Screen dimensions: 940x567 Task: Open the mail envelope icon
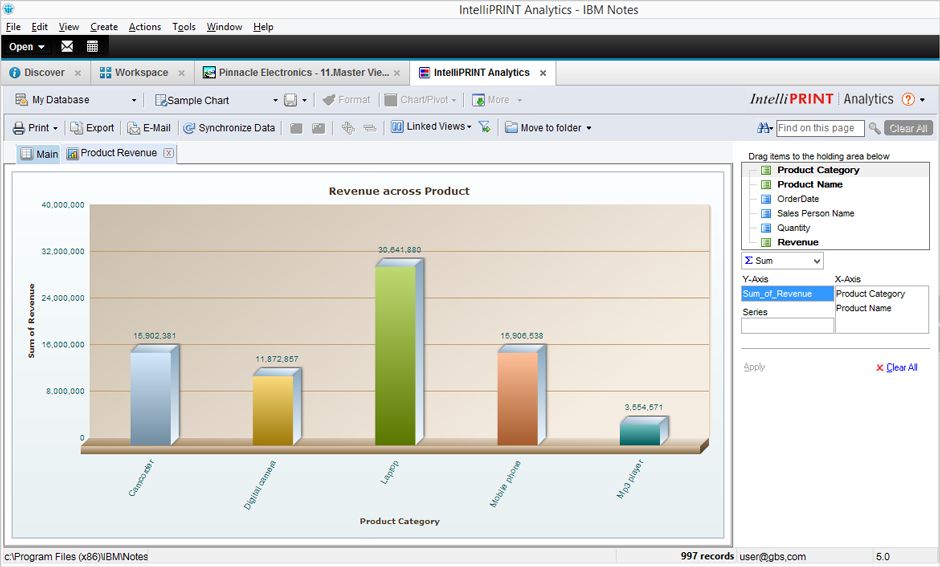(67, 46)
